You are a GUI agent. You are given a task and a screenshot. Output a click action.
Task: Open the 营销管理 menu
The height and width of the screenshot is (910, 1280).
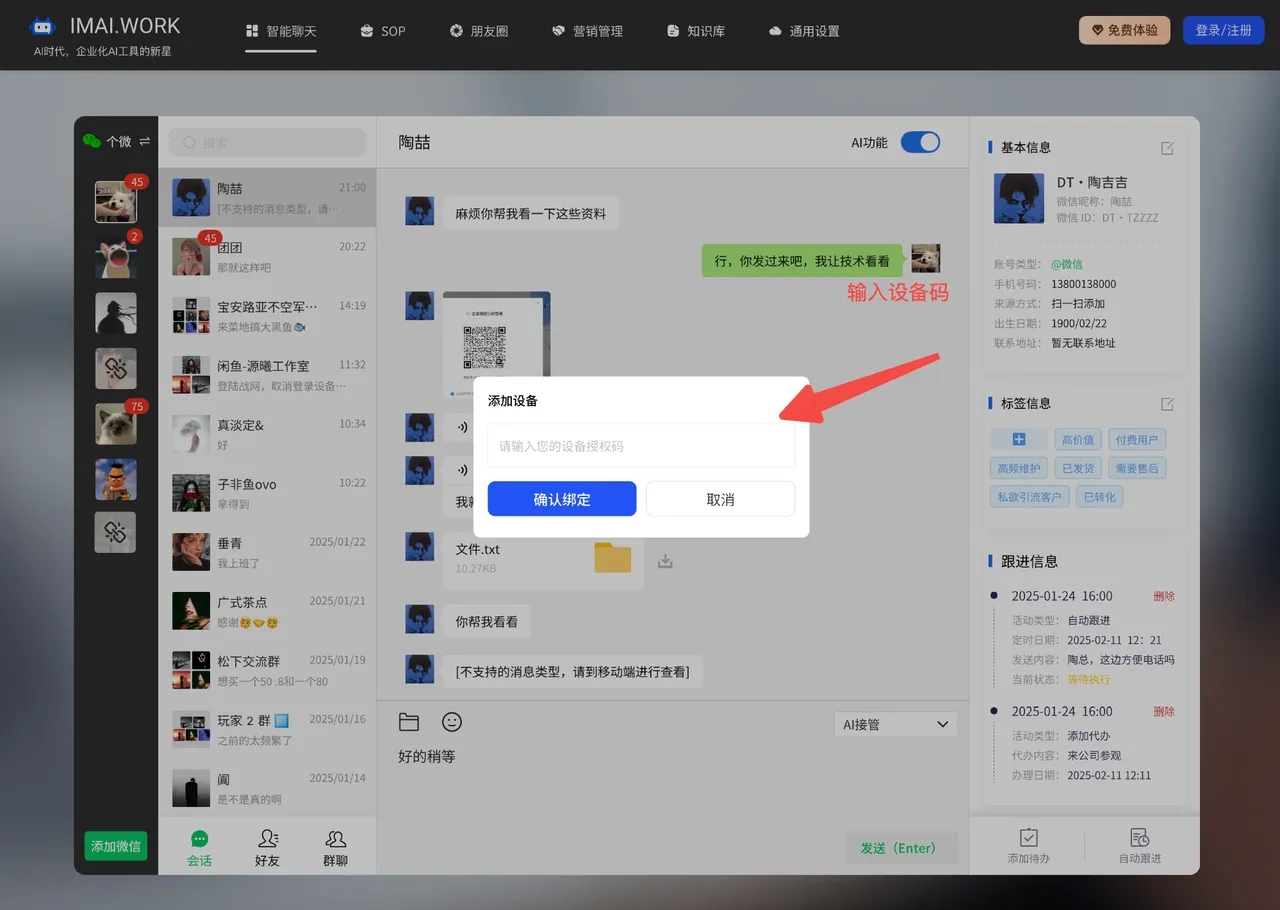587,31
